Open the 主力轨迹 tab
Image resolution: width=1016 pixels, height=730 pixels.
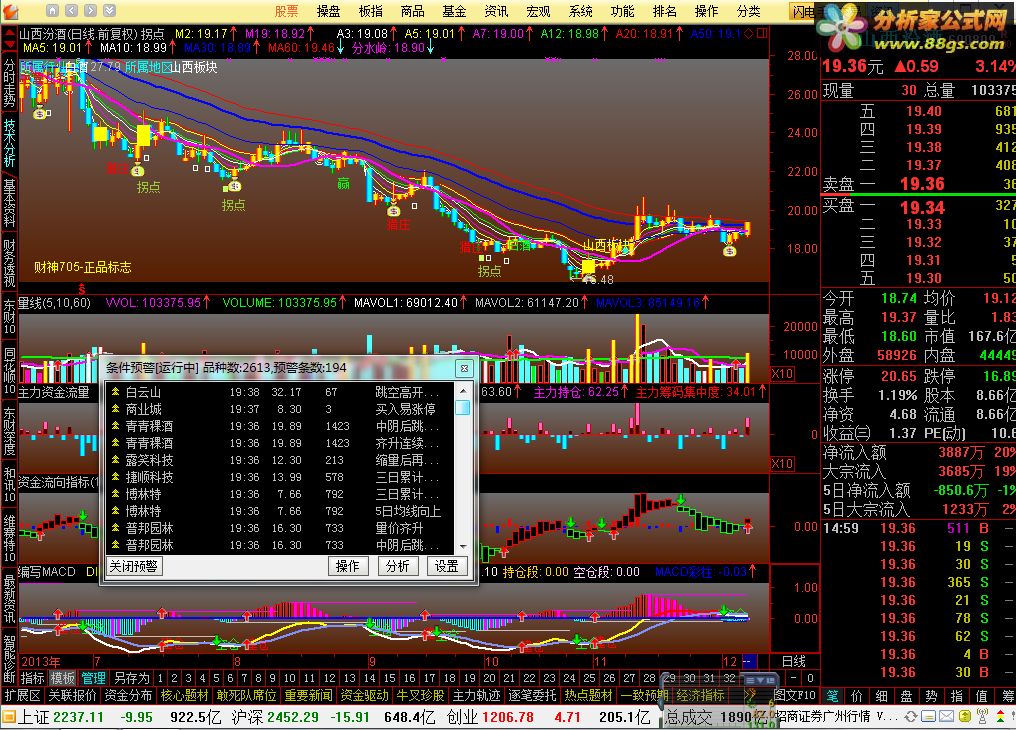click(476, 696)
